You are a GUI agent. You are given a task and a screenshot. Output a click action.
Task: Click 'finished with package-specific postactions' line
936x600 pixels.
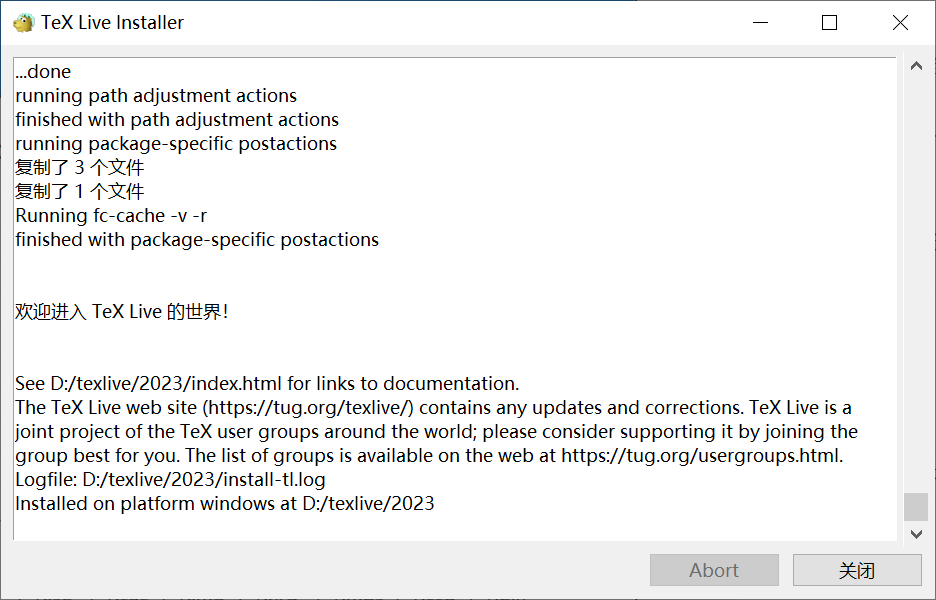(x=196, y=239)
